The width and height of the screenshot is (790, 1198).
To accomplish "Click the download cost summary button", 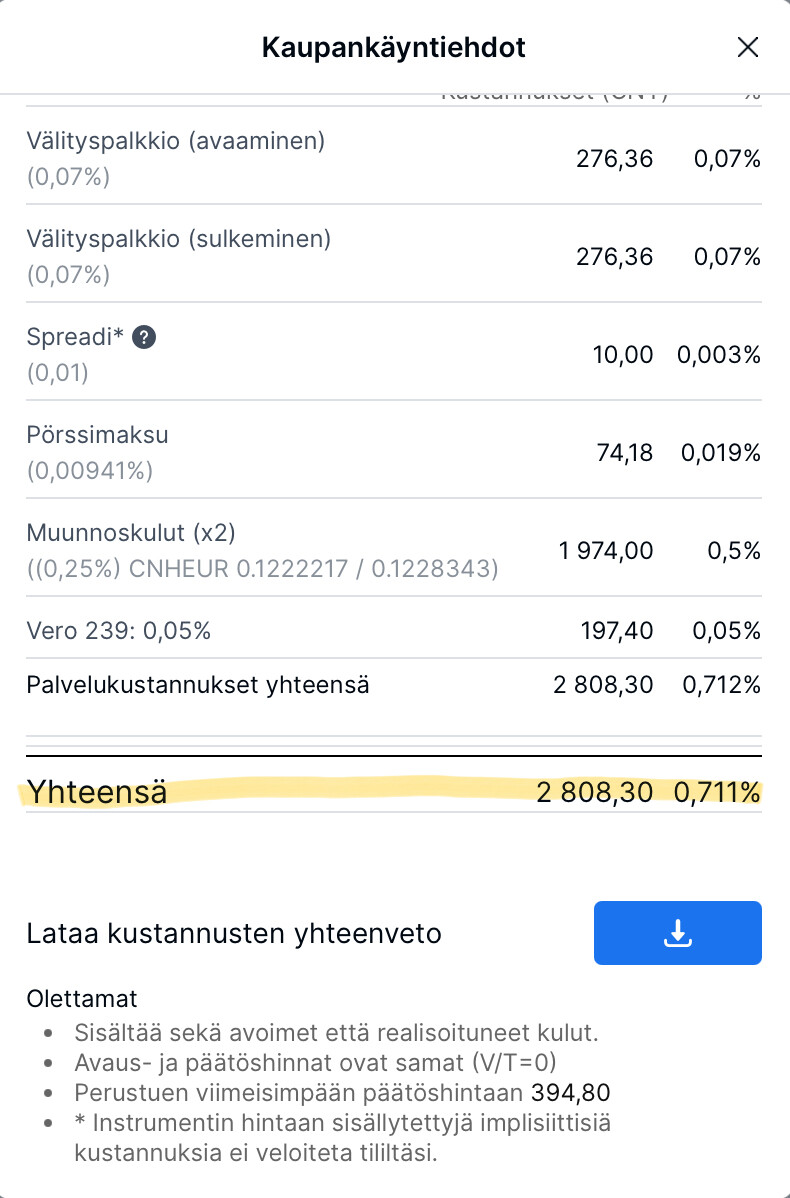I will [x=677, y=933].
